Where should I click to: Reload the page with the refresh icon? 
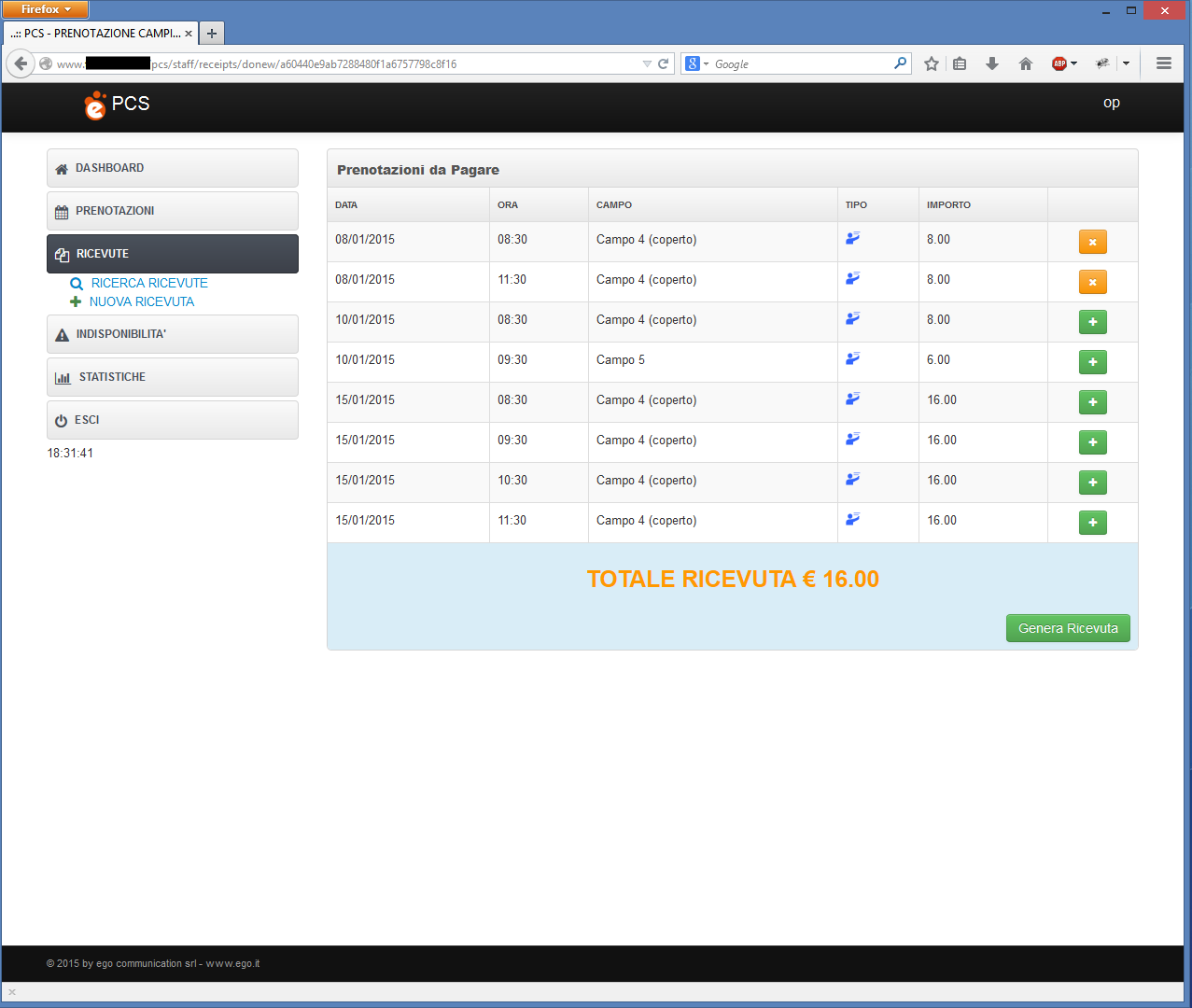pos(664,63)
